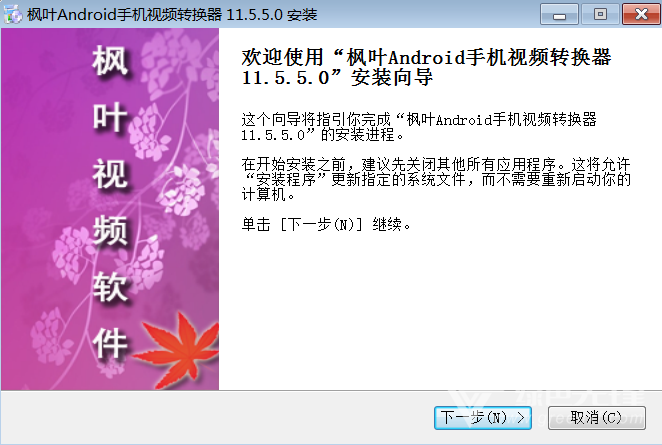
Task: Click the arrow on the 下一步 button
Action: 521,418
